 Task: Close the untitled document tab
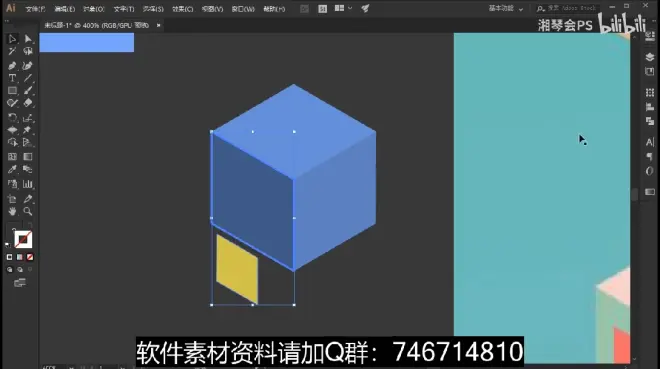(x=159, y=25)
